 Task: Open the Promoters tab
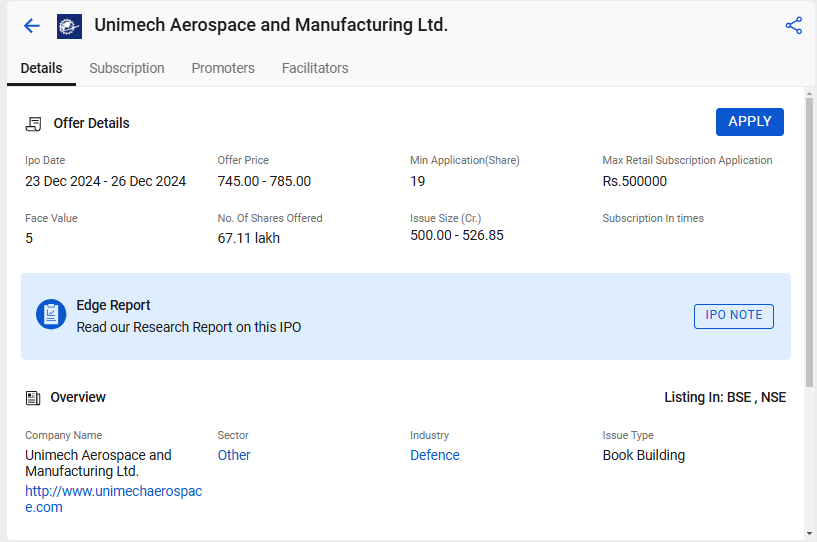(x=223, y=68)
